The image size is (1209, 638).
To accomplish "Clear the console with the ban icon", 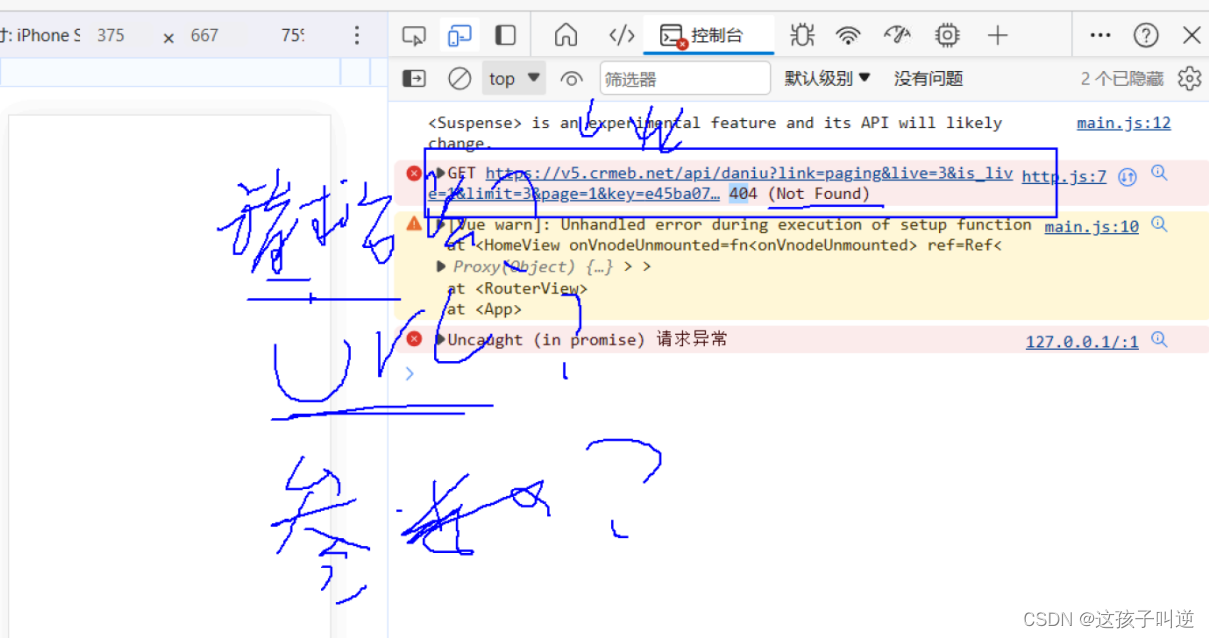I will click(459, 78).
